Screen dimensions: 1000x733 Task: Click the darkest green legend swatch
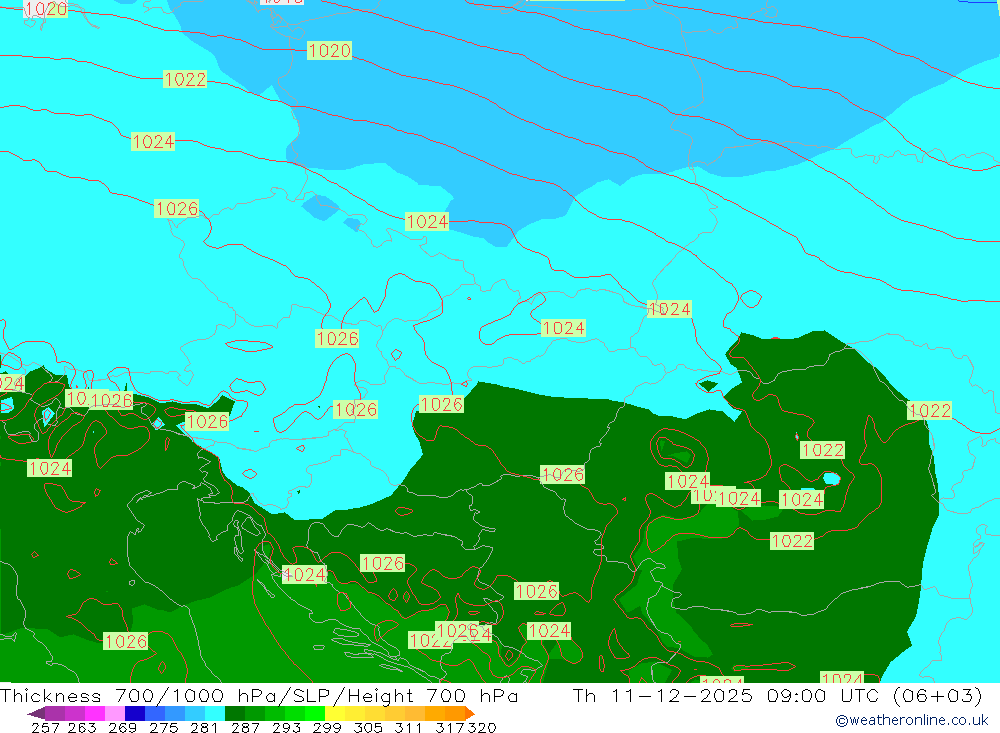pyautogui.click(x=235, y=713)
